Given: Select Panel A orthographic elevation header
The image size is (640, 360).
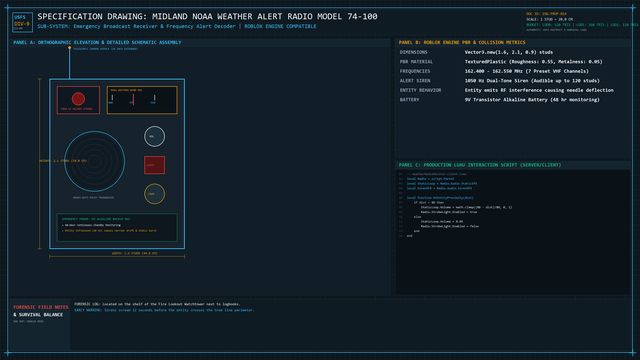Looking at the screenshot, I should tap(97, 42).
